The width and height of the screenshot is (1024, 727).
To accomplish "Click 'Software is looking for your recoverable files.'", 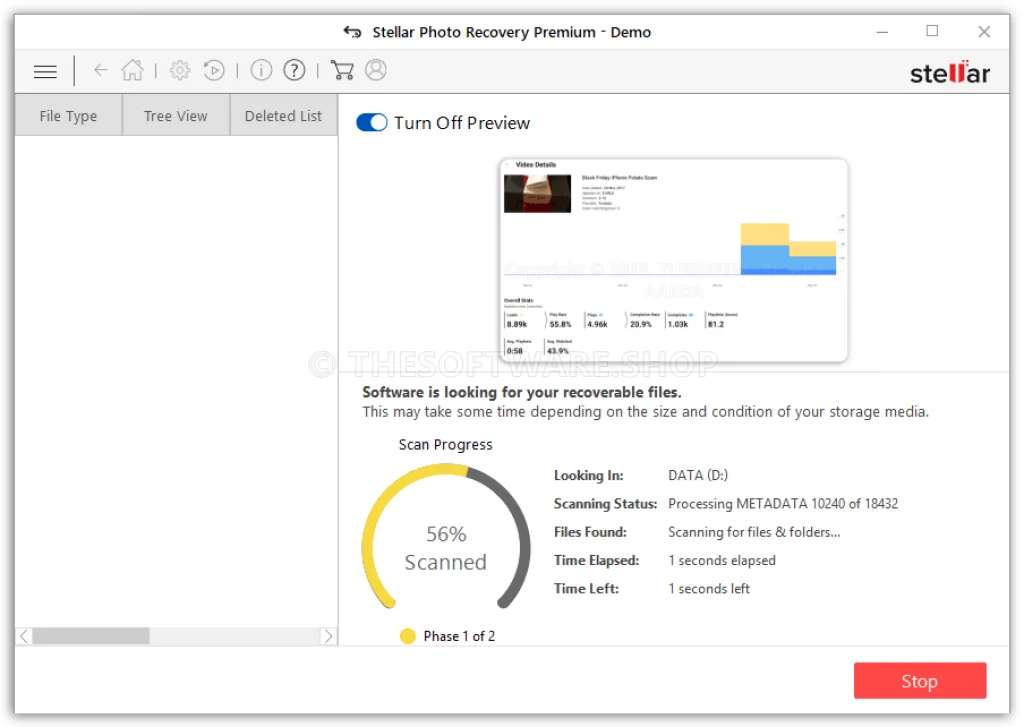I will (521, 392).
